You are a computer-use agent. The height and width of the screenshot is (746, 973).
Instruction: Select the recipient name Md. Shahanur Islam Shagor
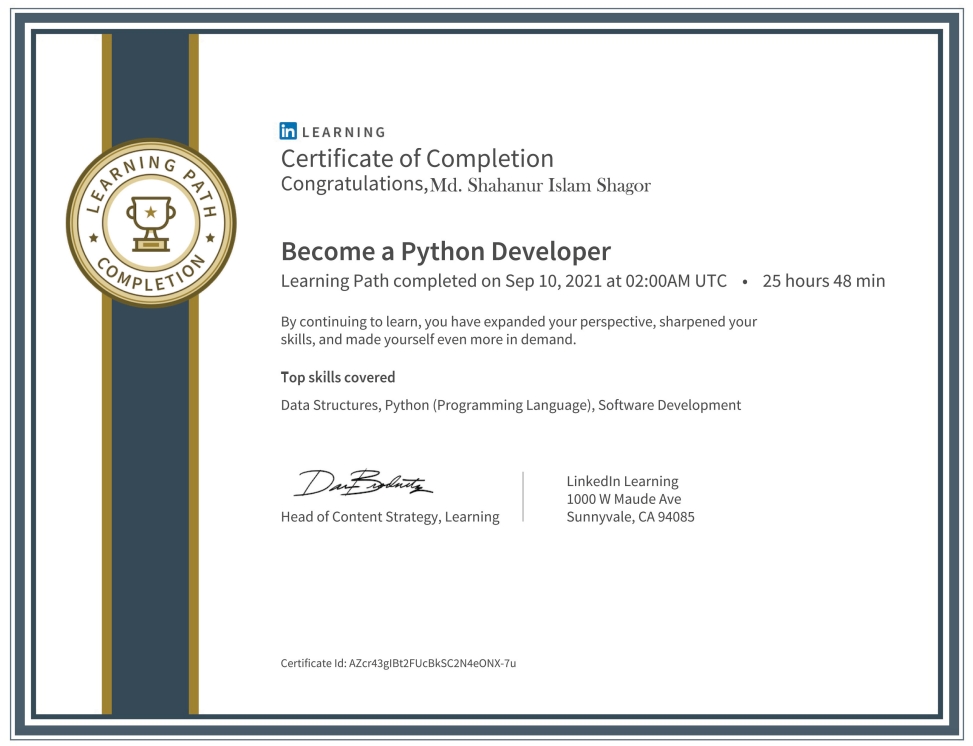click(539, 185)
